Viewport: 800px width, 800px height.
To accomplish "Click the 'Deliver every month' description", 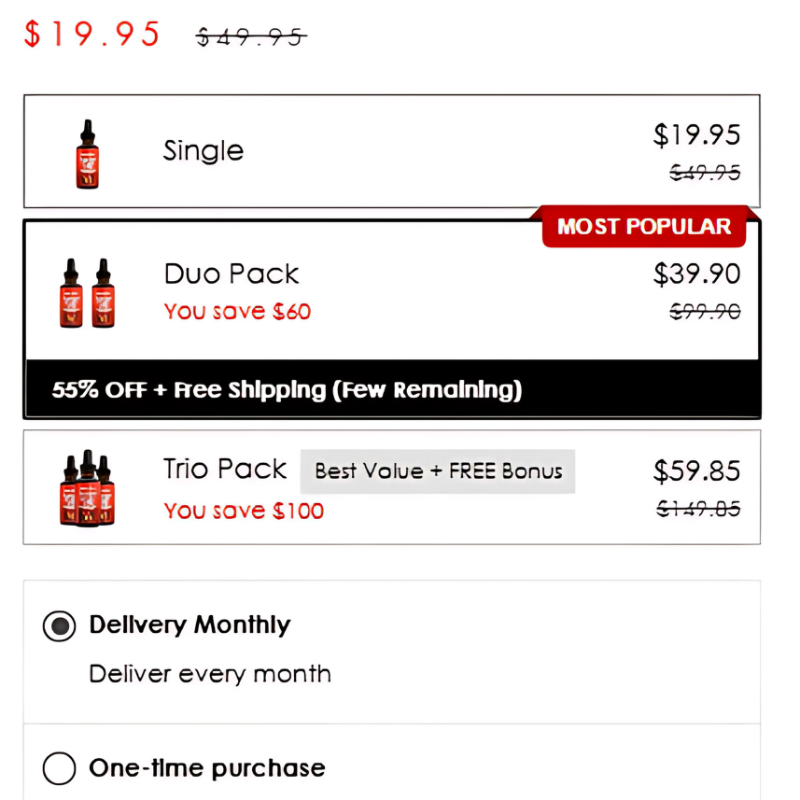I will (x=210, y=674).
